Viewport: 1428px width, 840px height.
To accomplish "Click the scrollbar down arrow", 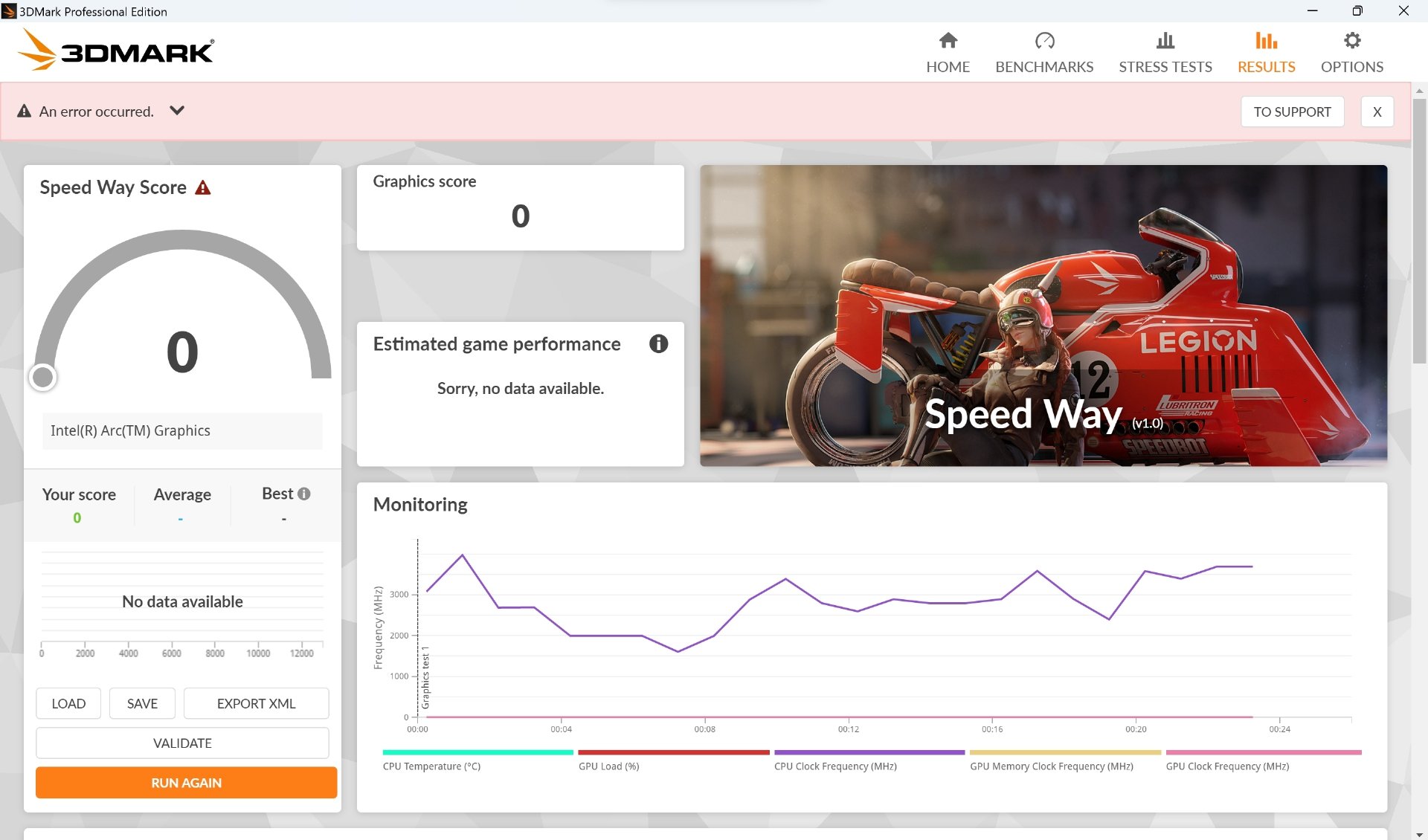I will click(1419, 834).
